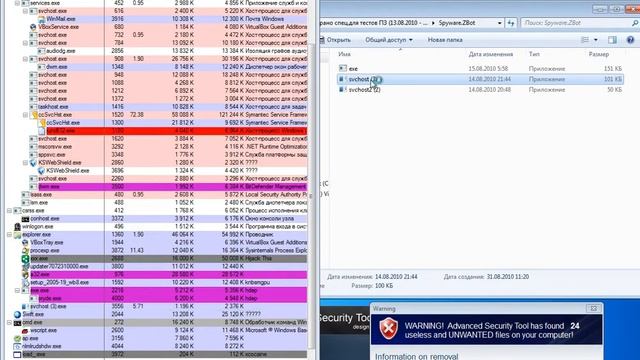Click the Spyware.ZBot breadcrumb segment
The height and width of the screenshot is (360, 640).
457,23
